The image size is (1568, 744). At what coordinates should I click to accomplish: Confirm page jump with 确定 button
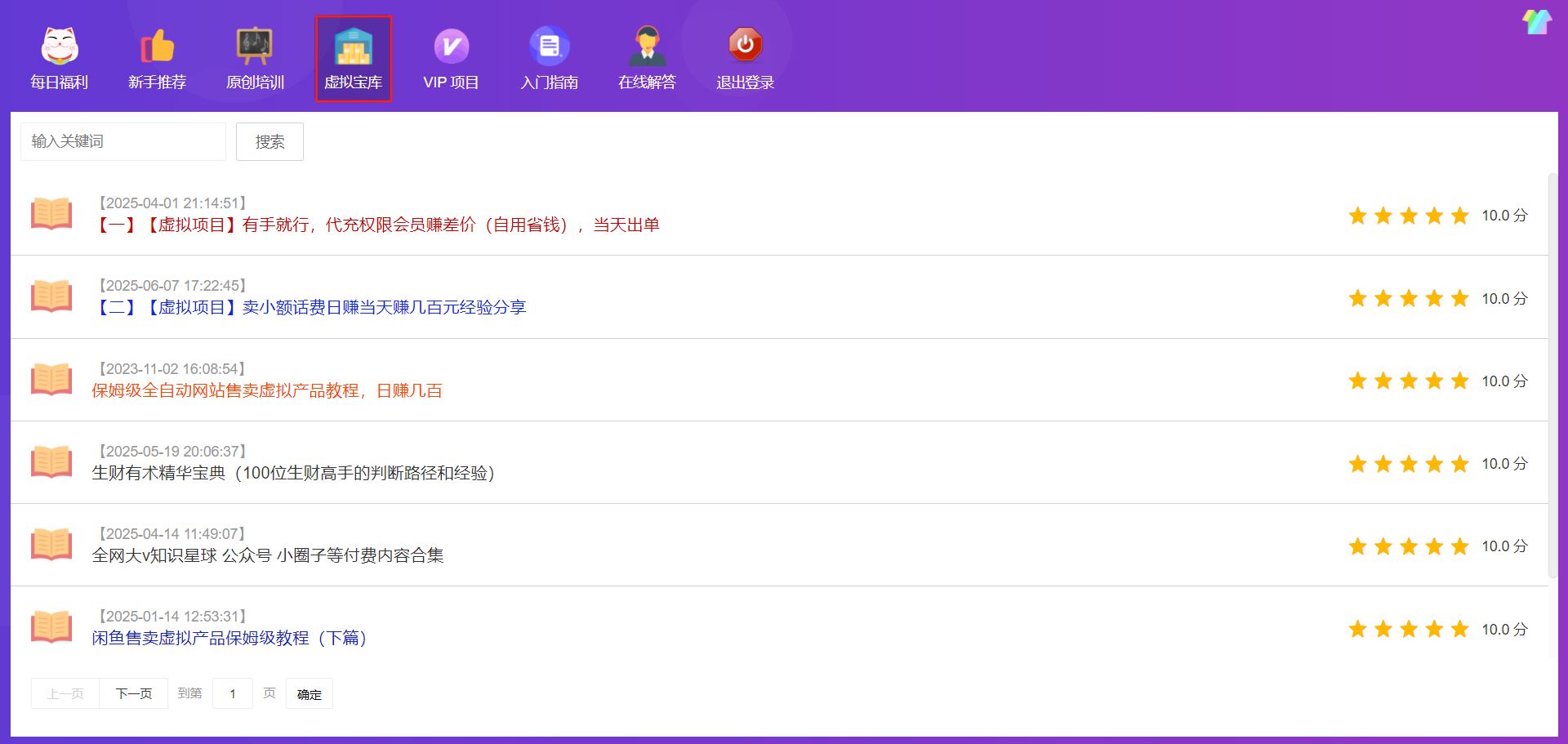click(310, 694)
